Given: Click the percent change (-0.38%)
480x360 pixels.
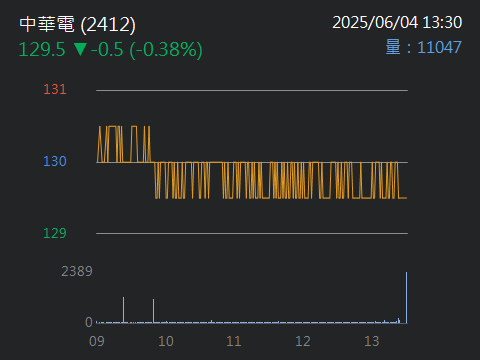Looking at the screenshot, I should click(166, 50).
